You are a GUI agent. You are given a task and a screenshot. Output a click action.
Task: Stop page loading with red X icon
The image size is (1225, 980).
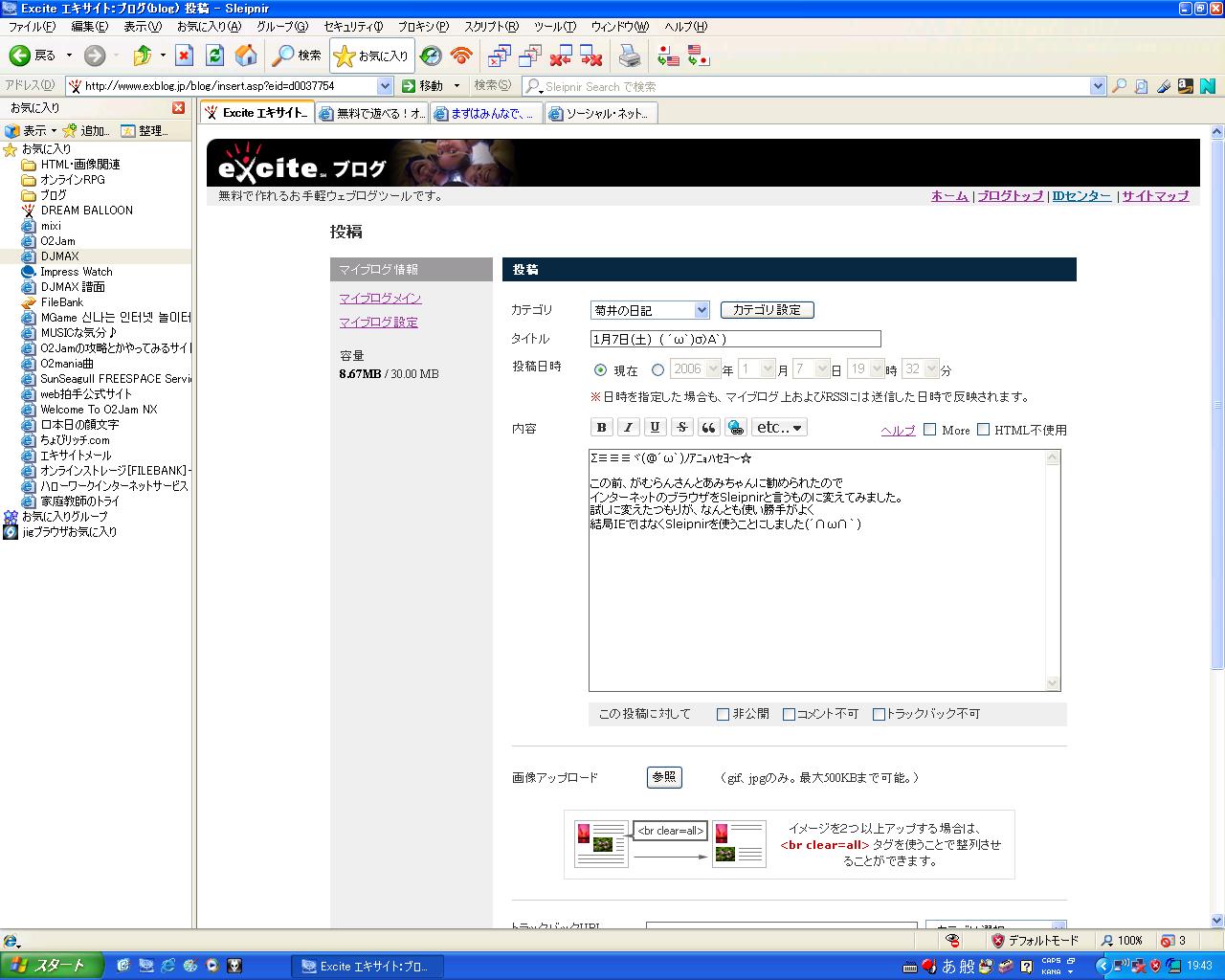(x=185, y=56)
